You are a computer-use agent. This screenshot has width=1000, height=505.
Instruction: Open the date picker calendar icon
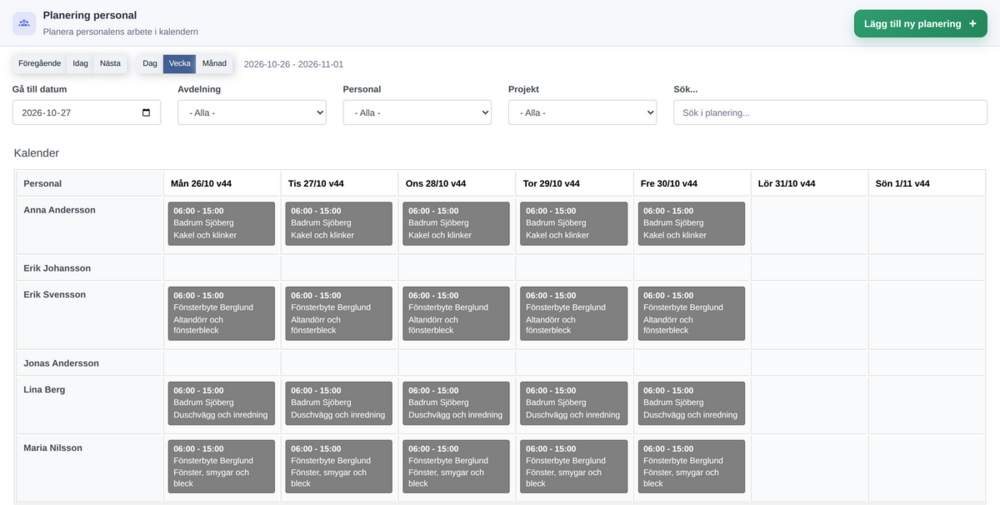click(146, 113)
